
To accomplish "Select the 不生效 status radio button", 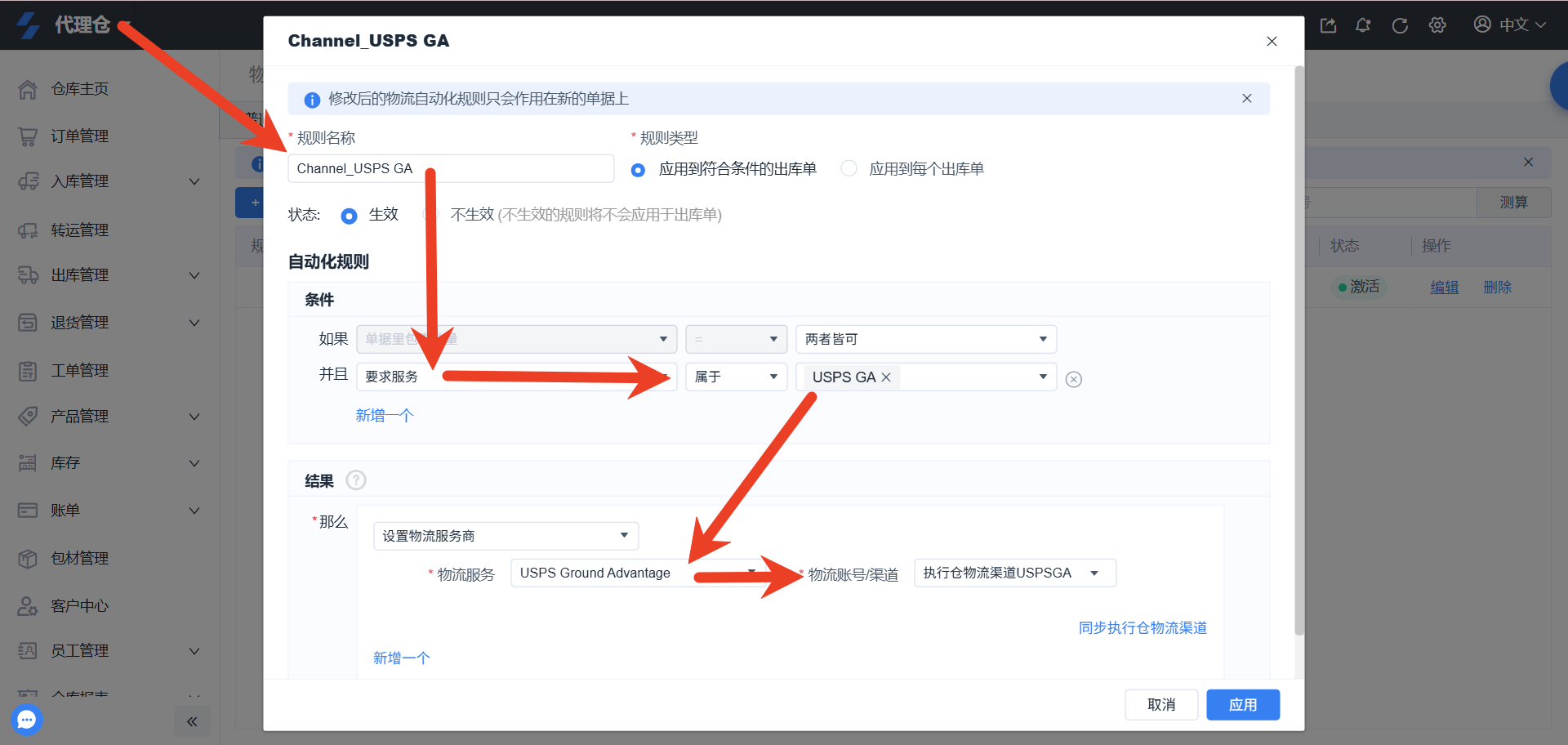I will pos(430,214).
